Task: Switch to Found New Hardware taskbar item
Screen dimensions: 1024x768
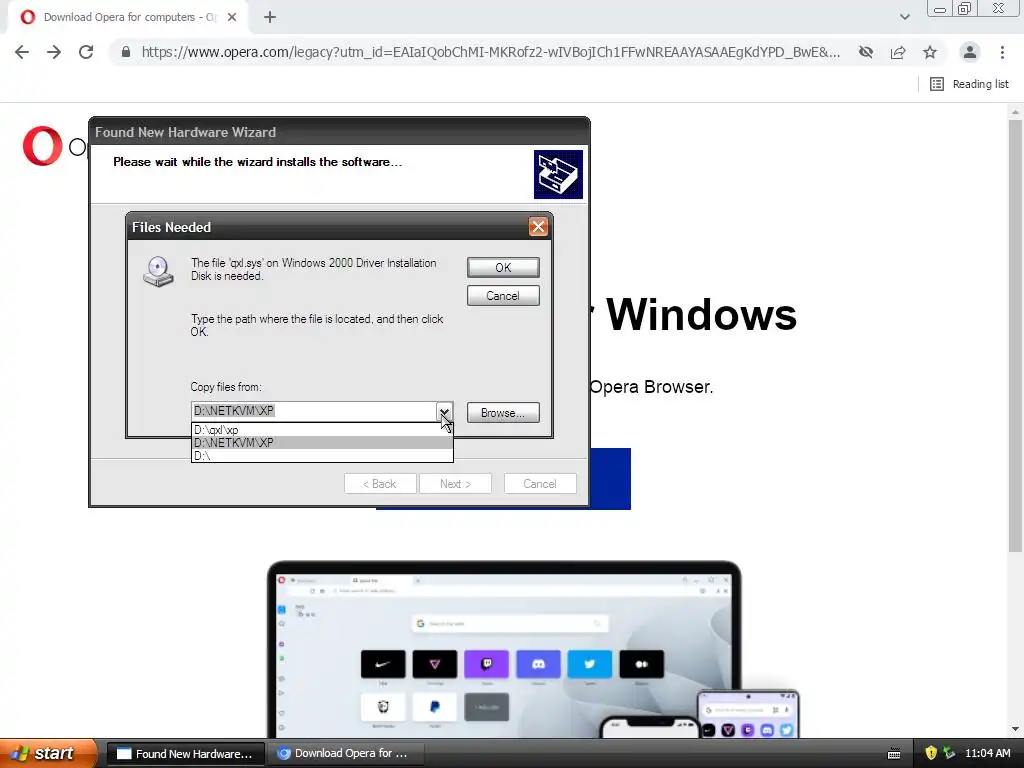Action: [185, 754]
